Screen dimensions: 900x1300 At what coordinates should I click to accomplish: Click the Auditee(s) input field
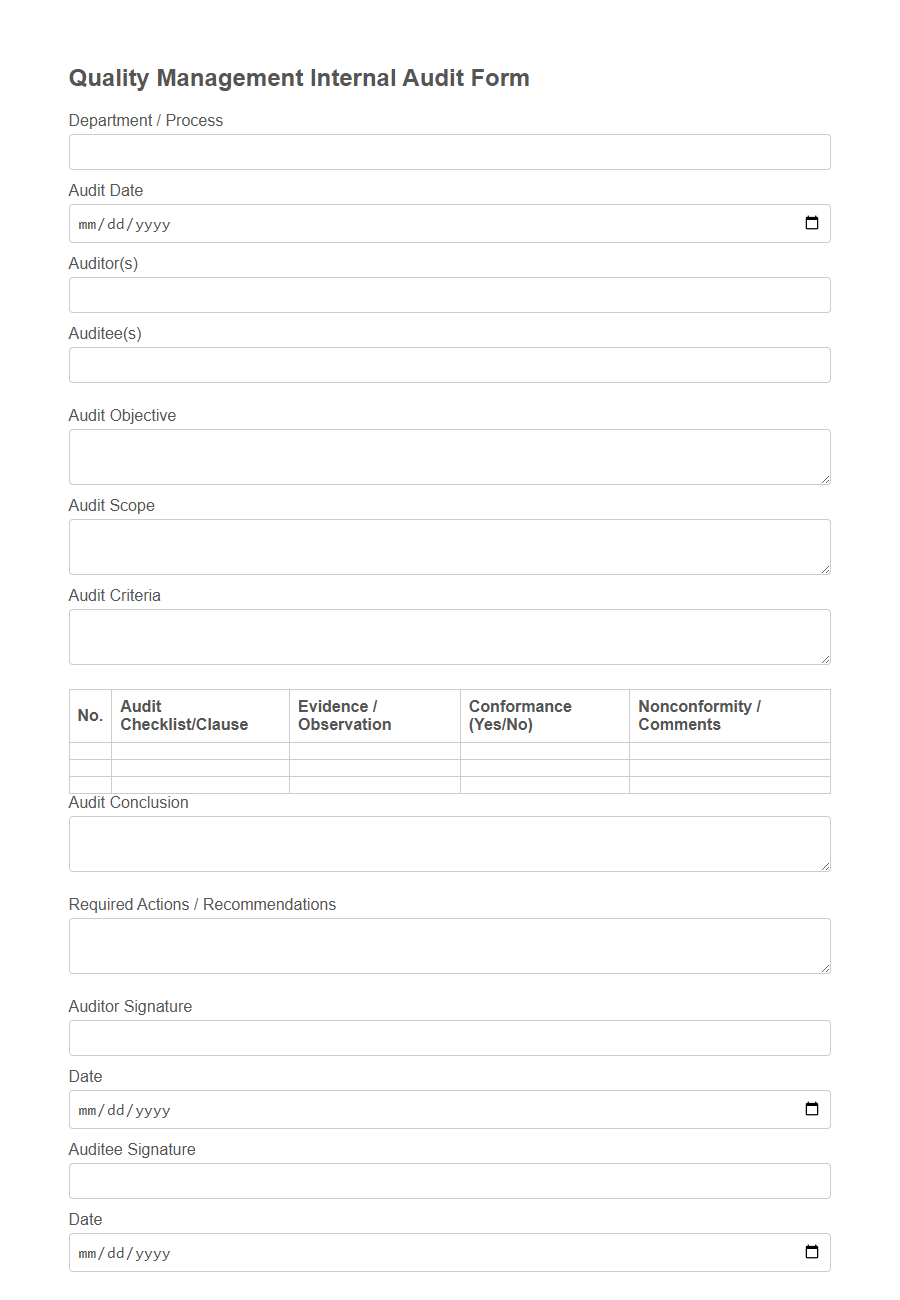point(449,364)
